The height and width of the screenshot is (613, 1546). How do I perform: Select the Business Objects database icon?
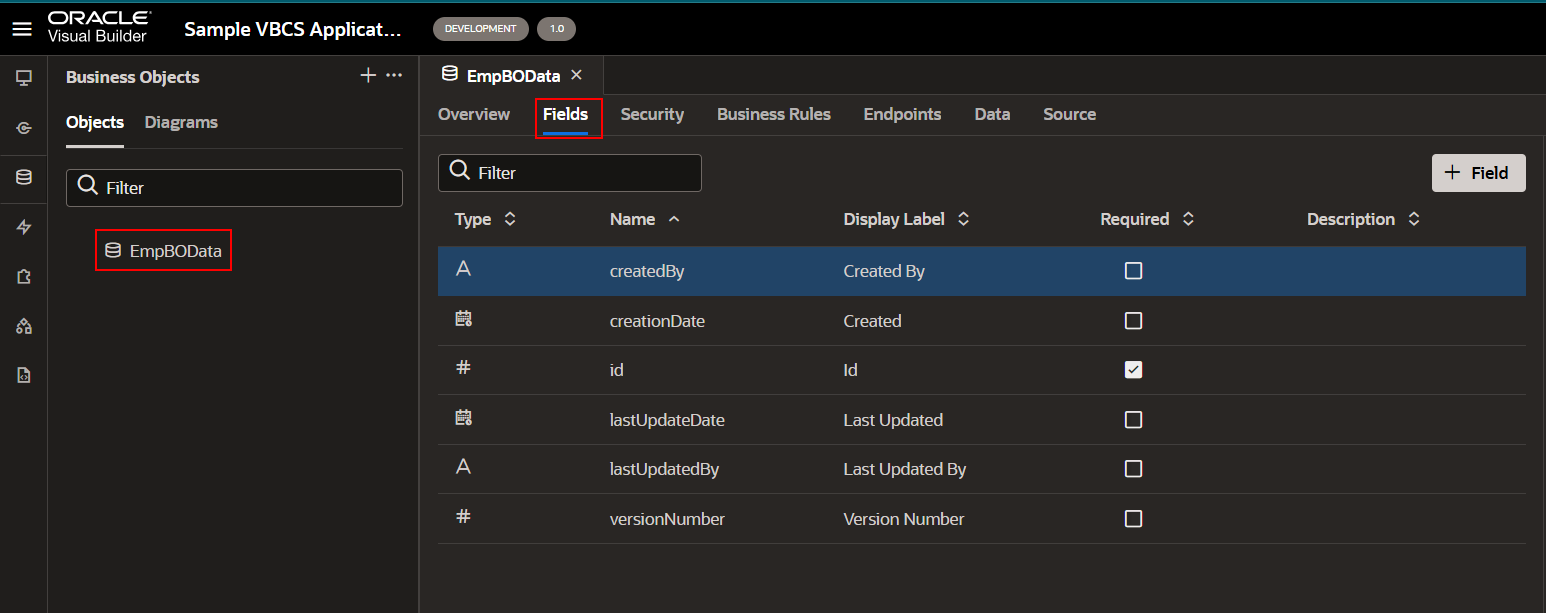[24, 178]
